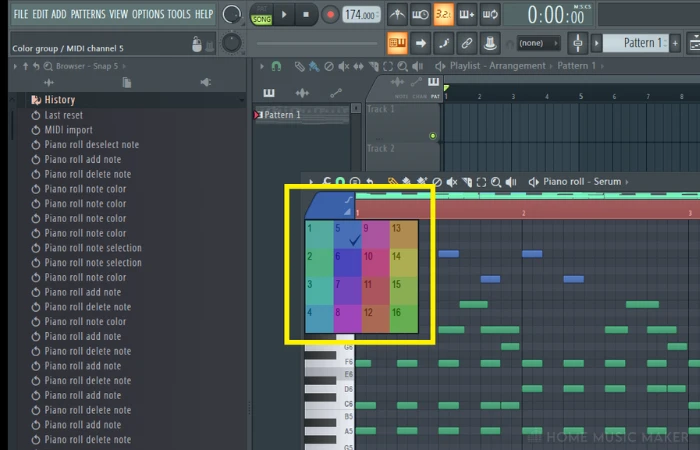
Task: Select Piano roll slice tool
Action: (467, 182)
